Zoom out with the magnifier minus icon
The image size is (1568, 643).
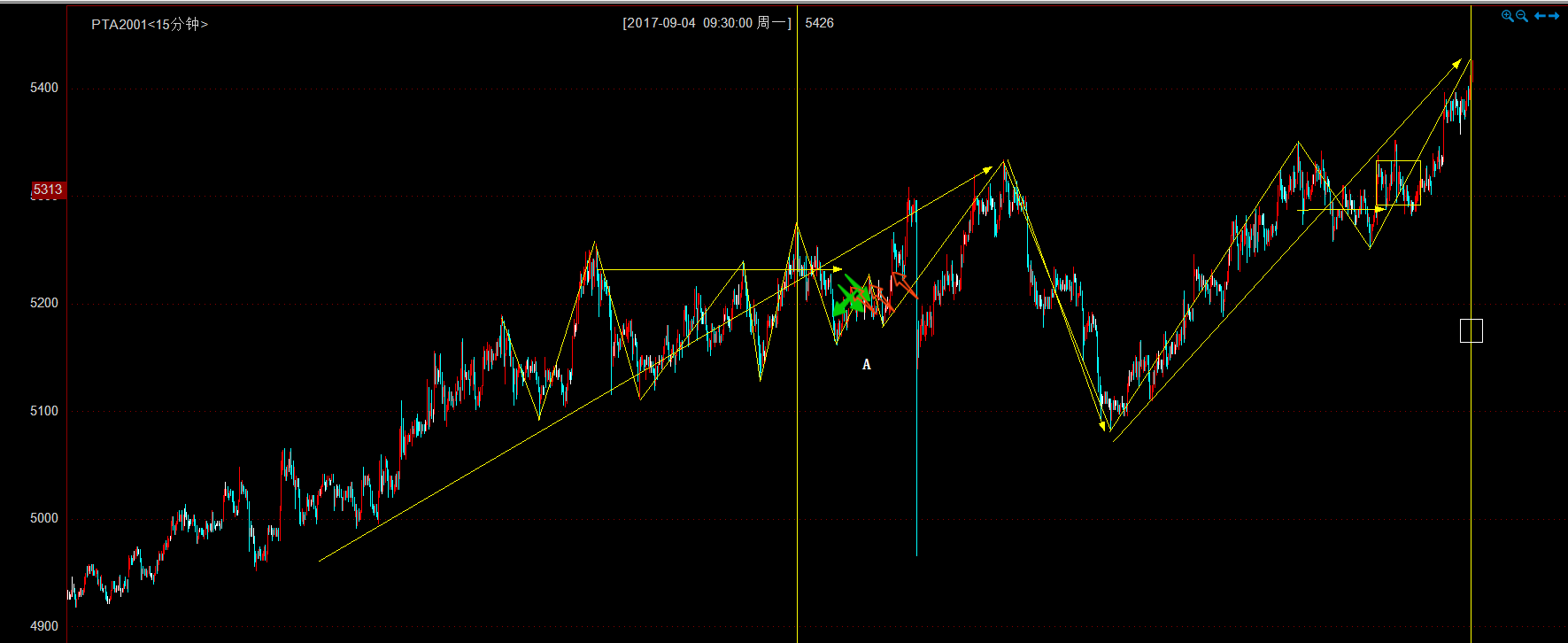point(1522,16)
